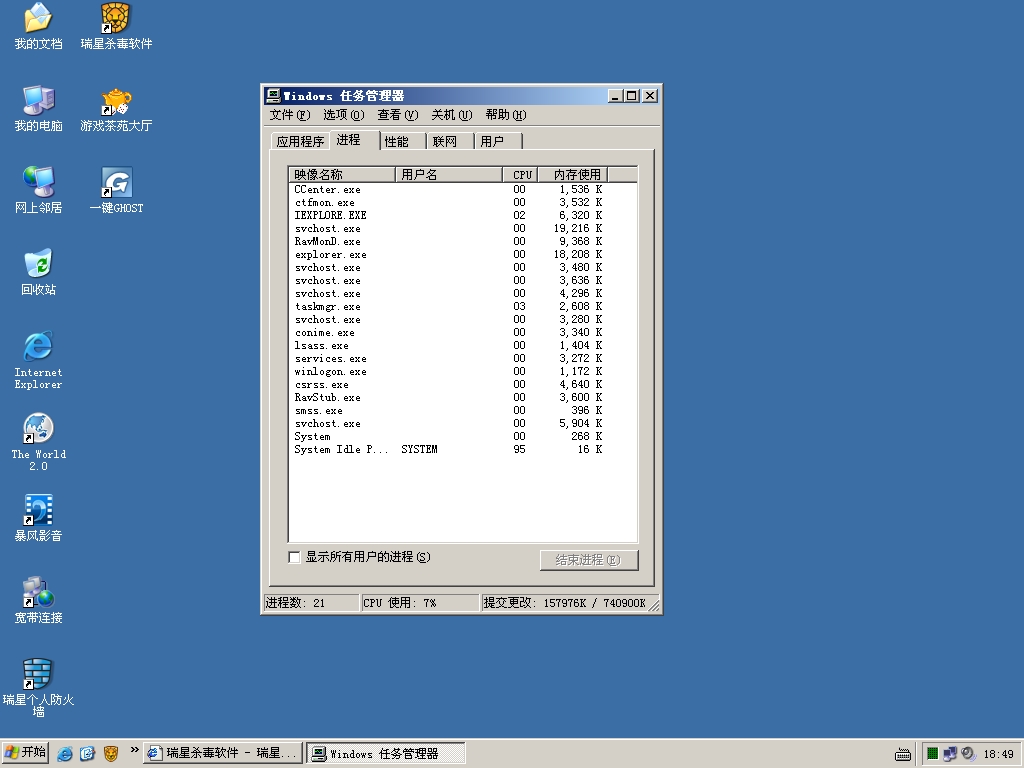Click the 结束进程(E) button

tap(588, 560)
